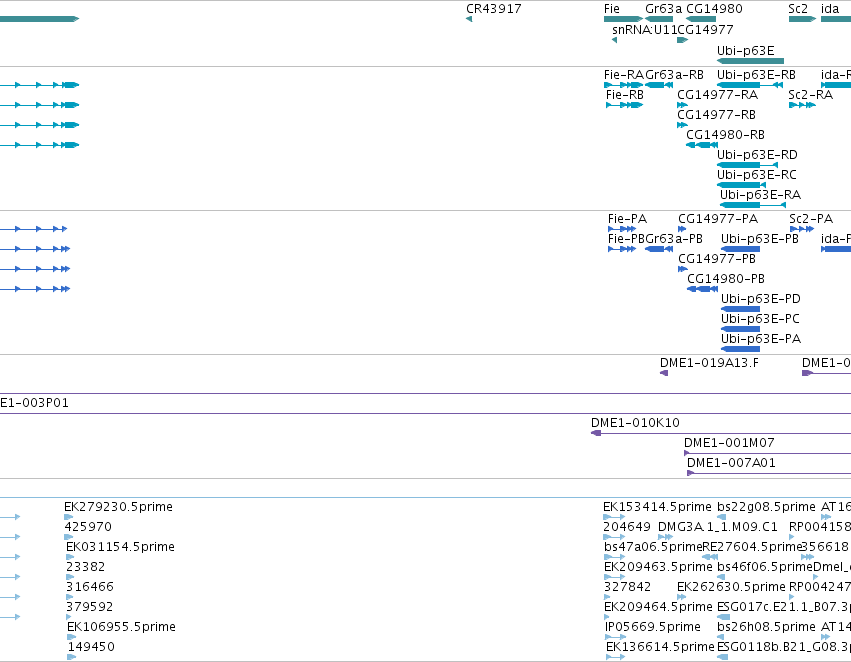Click the CG14977-PB protein label

(x=717, y=259)
